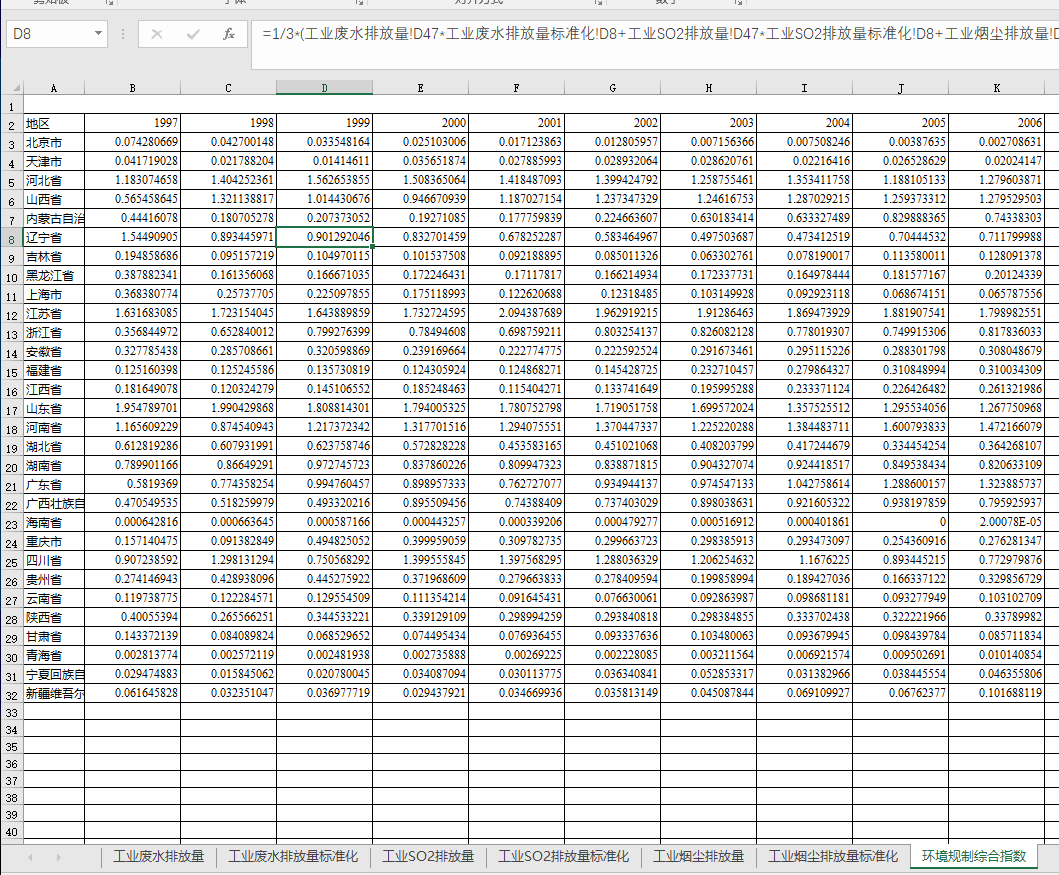The width and height of the screenshot is (1059, 875).
Task: Click the 北京市 cell in column A
Action: [54, 143]
